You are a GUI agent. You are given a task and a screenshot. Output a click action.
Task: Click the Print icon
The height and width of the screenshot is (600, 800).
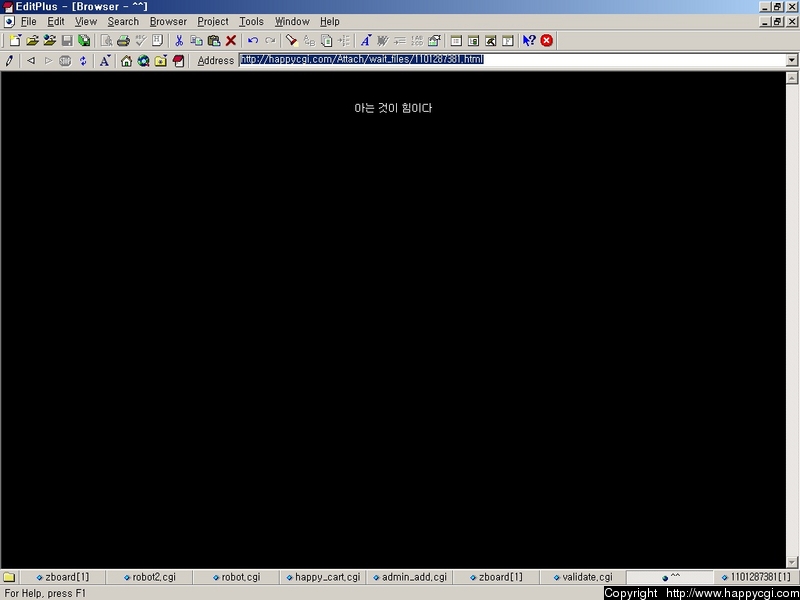pos(123,40)
